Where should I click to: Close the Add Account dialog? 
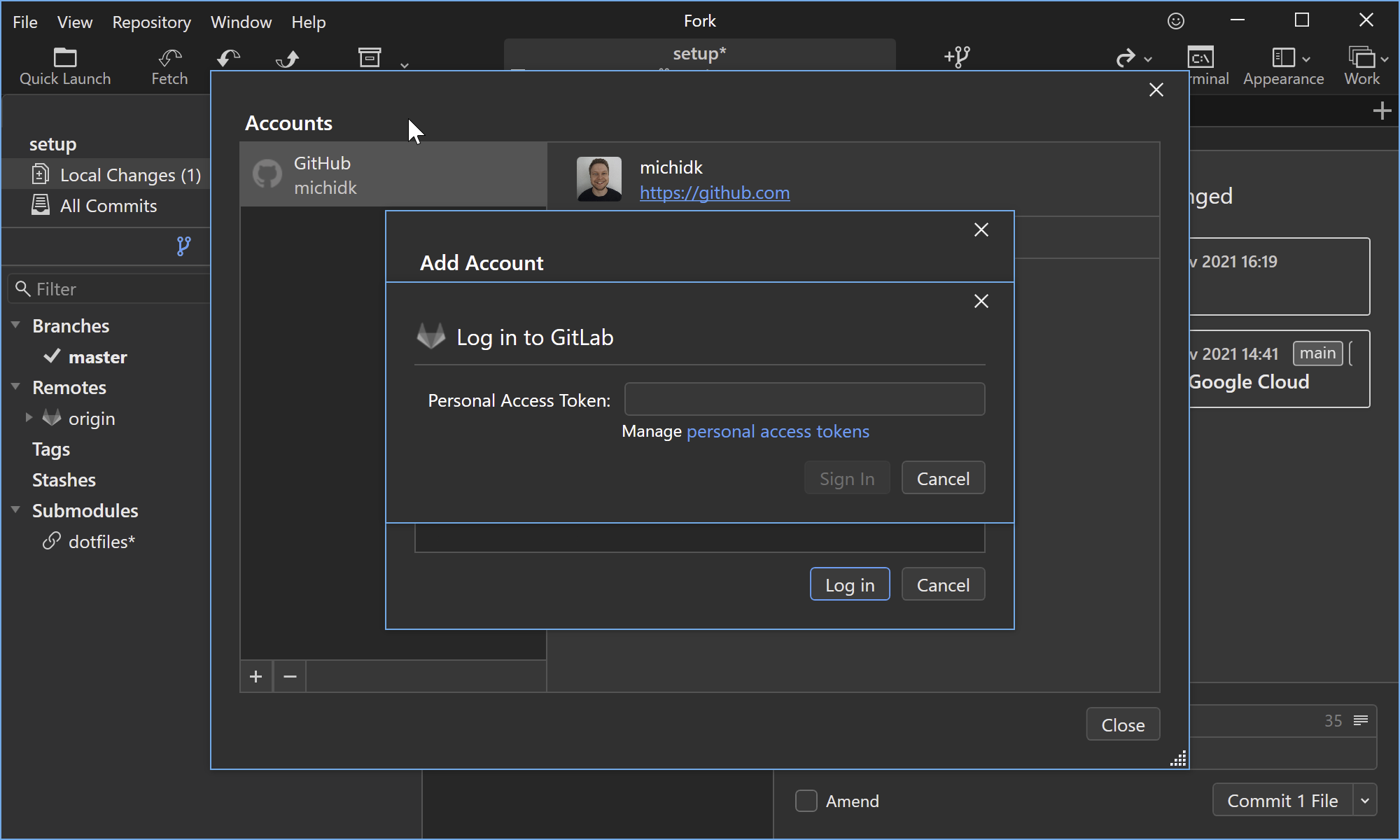coord(981,230)
